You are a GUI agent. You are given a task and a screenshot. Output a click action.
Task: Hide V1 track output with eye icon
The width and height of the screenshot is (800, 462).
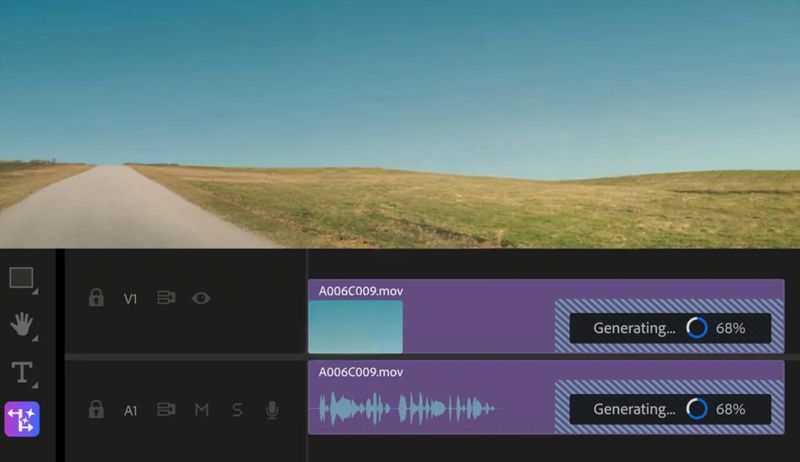click(x=201, y=298)
